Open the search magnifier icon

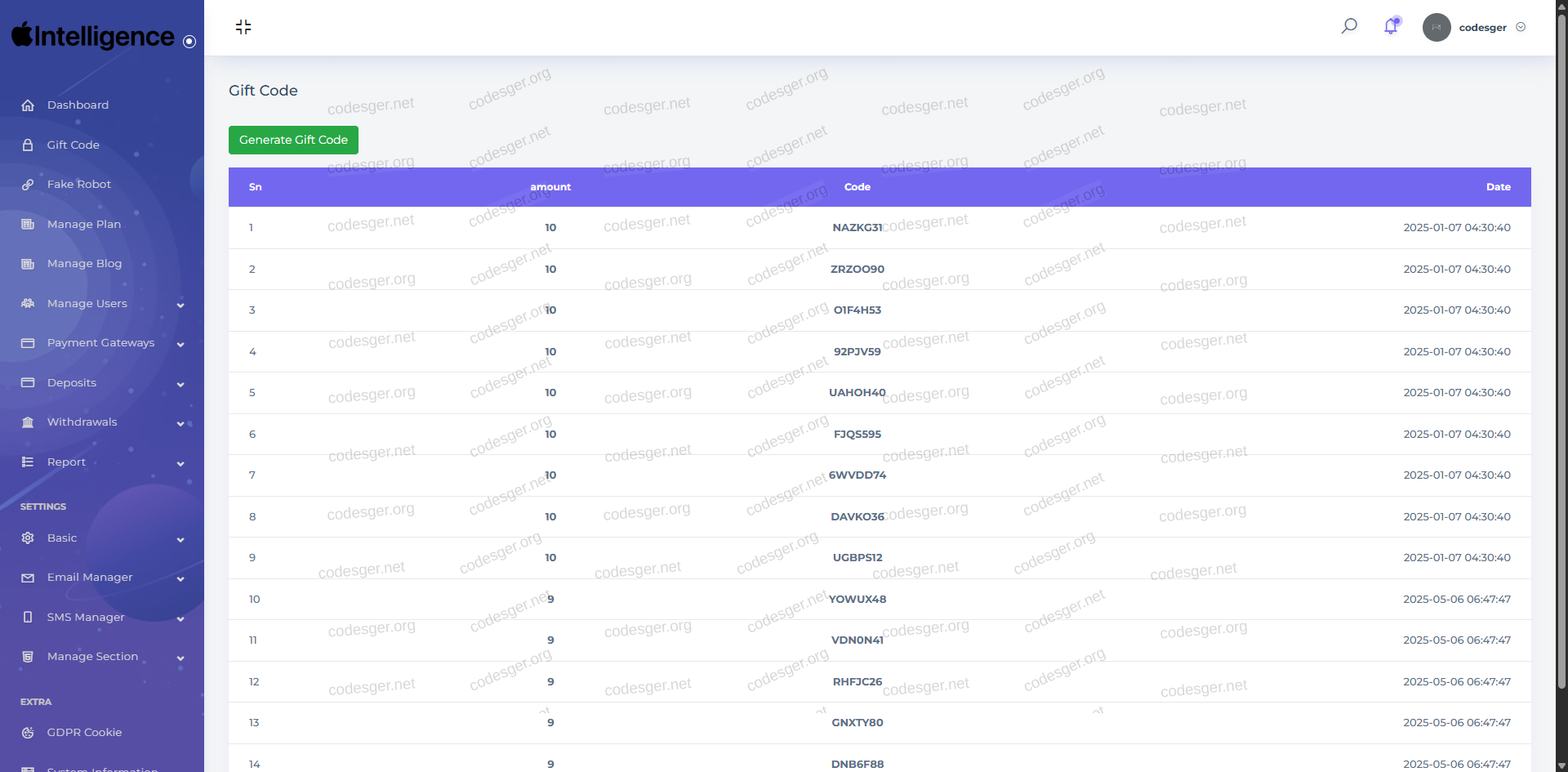tap(1349, 26)
